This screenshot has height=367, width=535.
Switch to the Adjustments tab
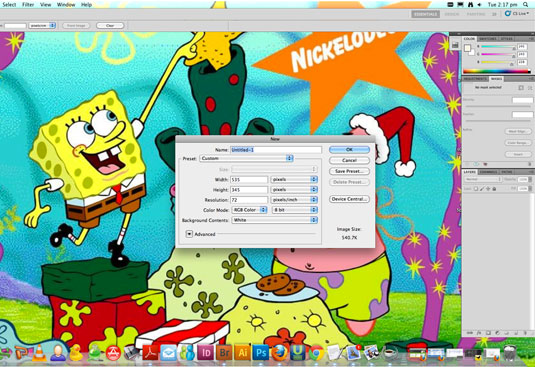[x=476, y=79]
